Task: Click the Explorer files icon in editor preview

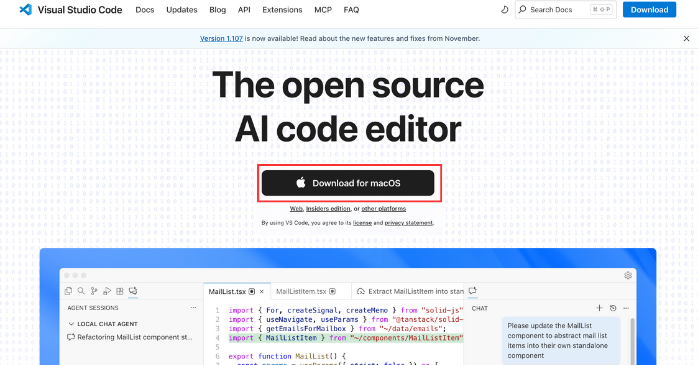Action: [68, 291]
